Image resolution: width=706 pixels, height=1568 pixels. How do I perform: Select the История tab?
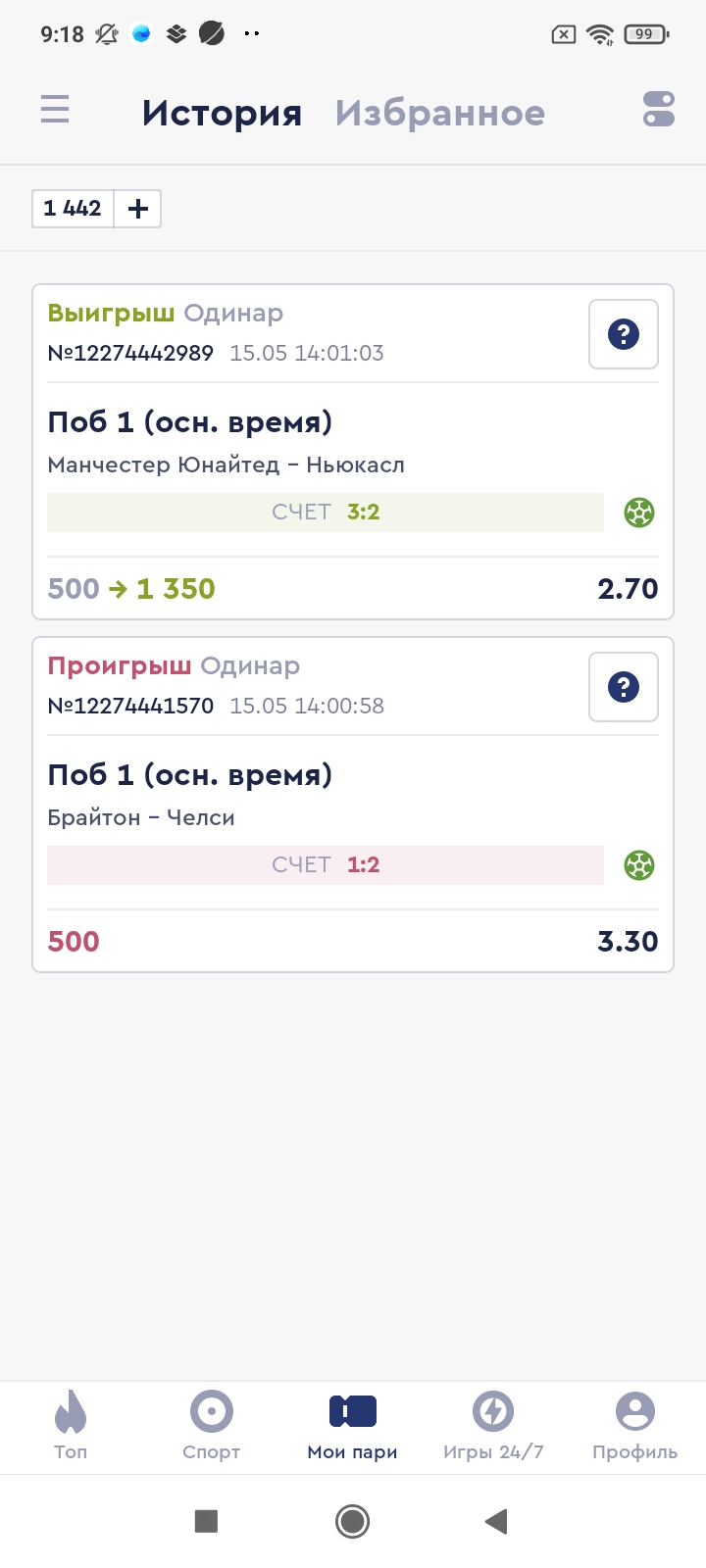point(222,114)
